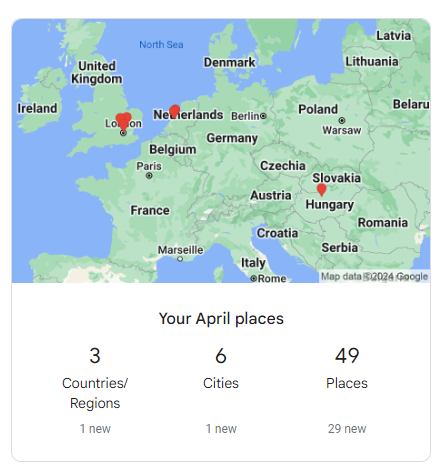Open the 6 Cities stat
This screenshot has height=474, width=442.
pos(221,368)
